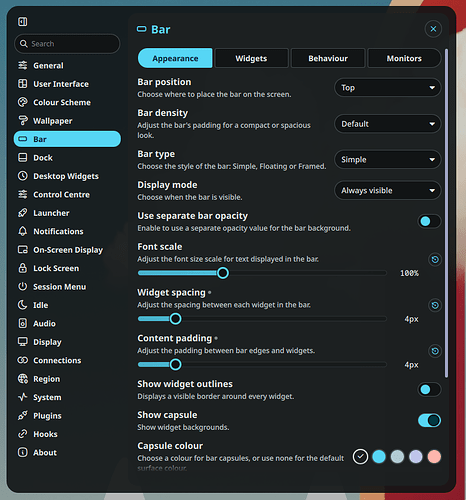Reset Font scale with its restore icon
Screen dimensions: 466x500
pyautogui.click(x=435, y=260)
